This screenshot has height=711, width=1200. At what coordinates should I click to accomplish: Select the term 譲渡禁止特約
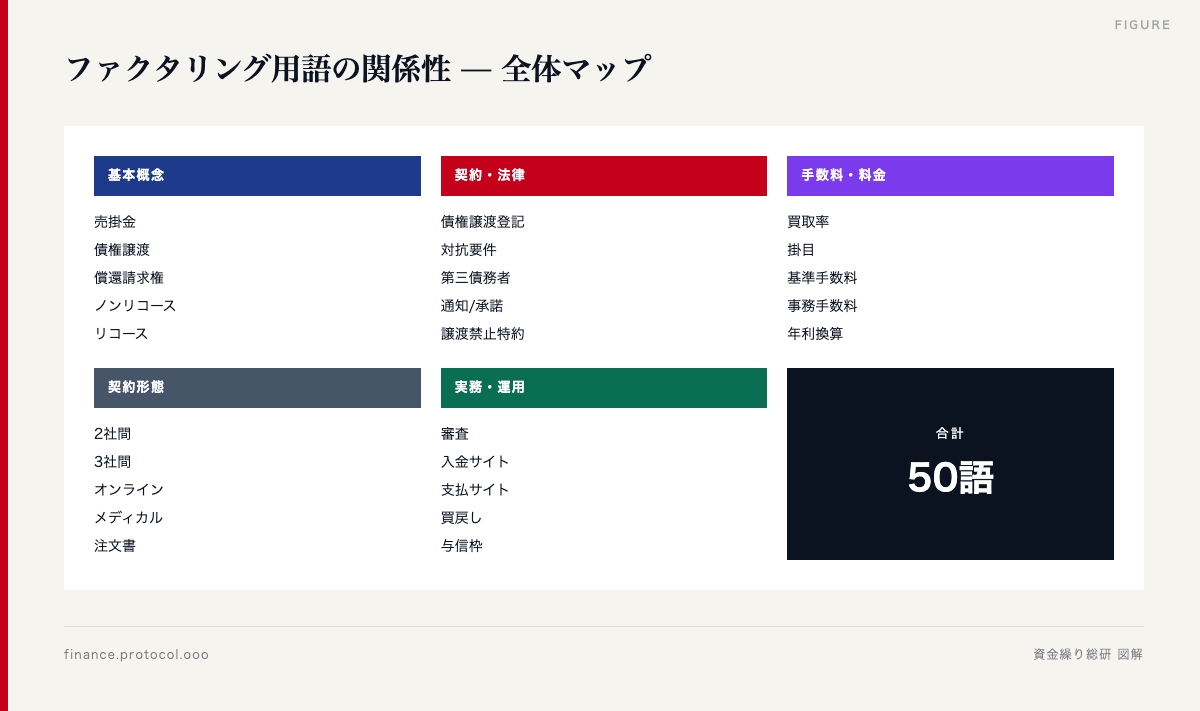pos(483,334)
